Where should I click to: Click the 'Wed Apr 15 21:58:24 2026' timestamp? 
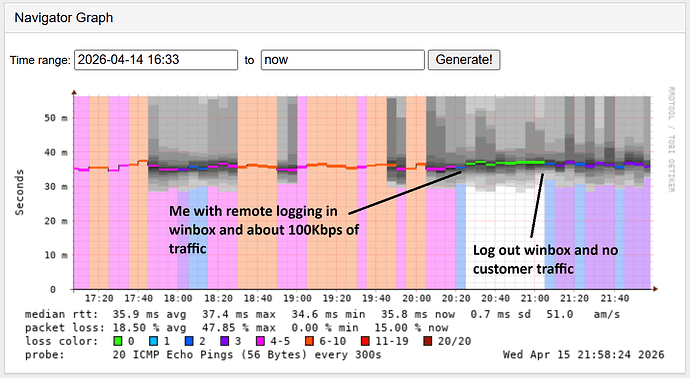584,355
